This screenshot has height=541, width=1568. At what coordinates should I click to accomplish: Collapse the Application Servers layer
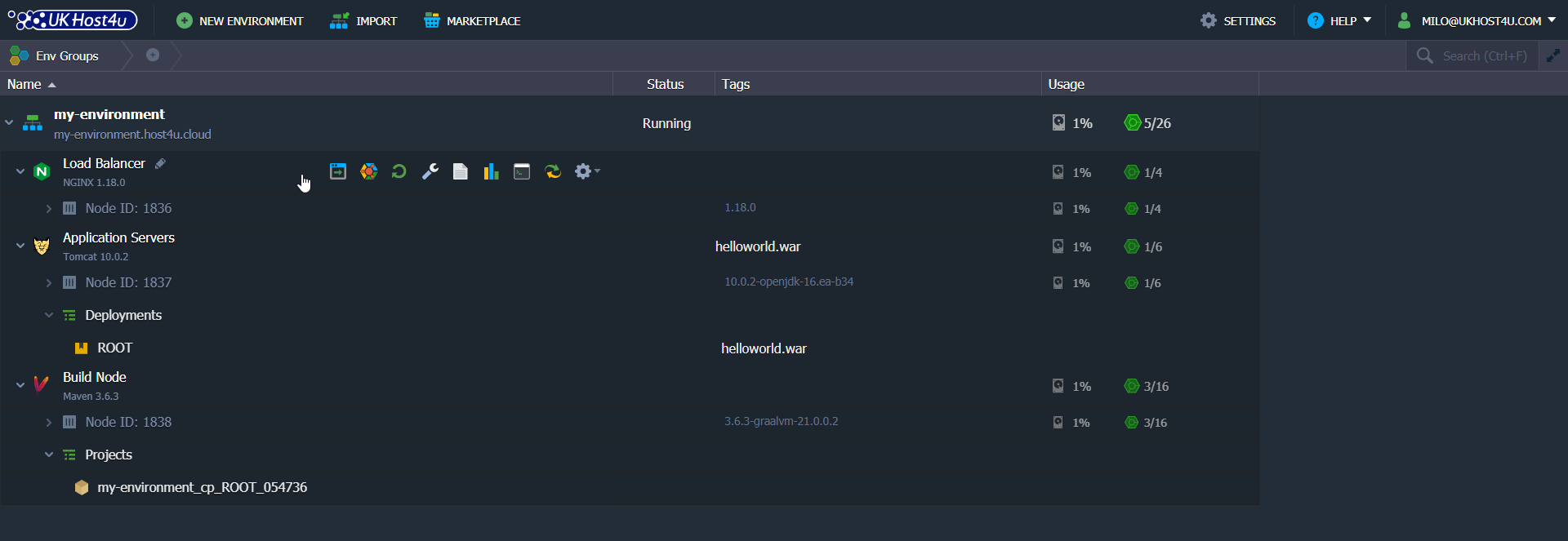click(x=20, y=246)
